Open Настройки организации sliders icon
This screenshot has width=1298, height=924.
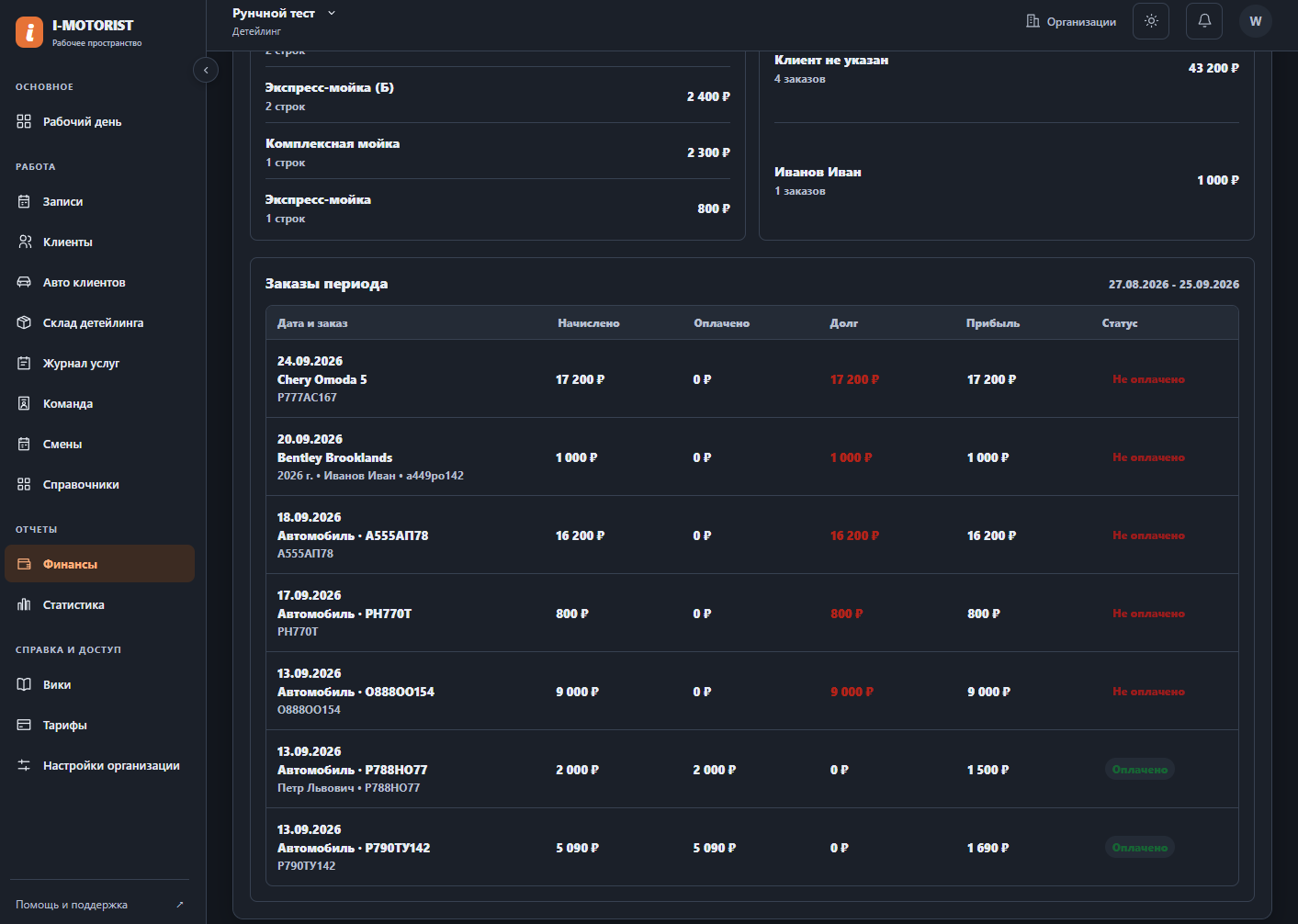click(24, 765)
